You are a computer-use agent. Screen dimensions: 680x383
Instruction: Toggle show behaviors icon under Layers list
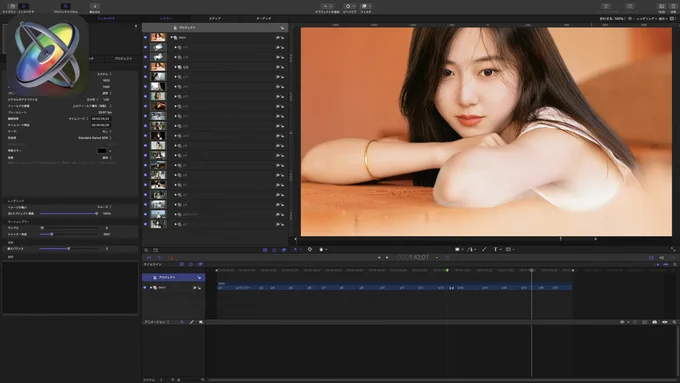[274, 250]
